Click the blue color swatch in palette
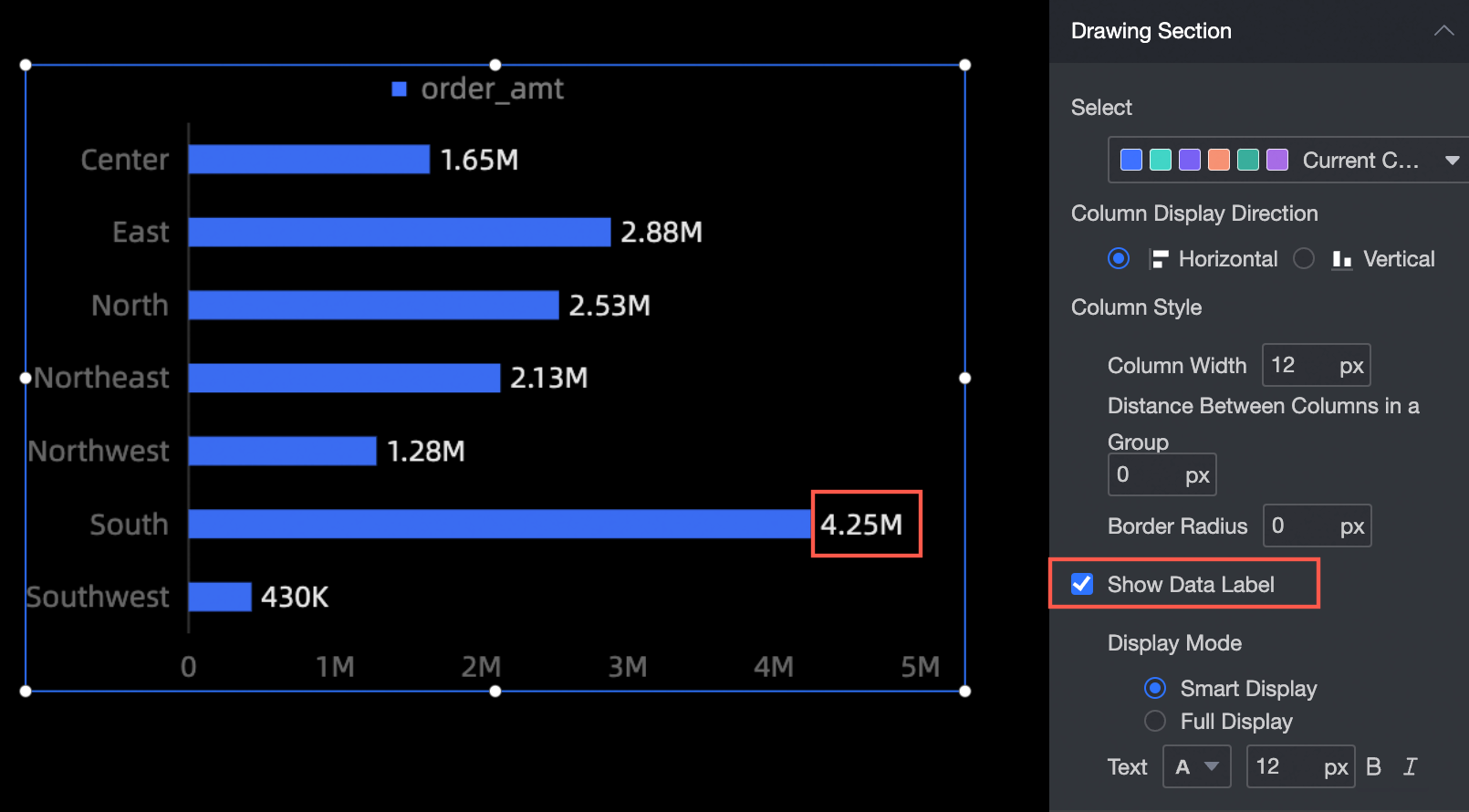The width and height of the screenshot is (1469, 812). [x=1131, y=160]
